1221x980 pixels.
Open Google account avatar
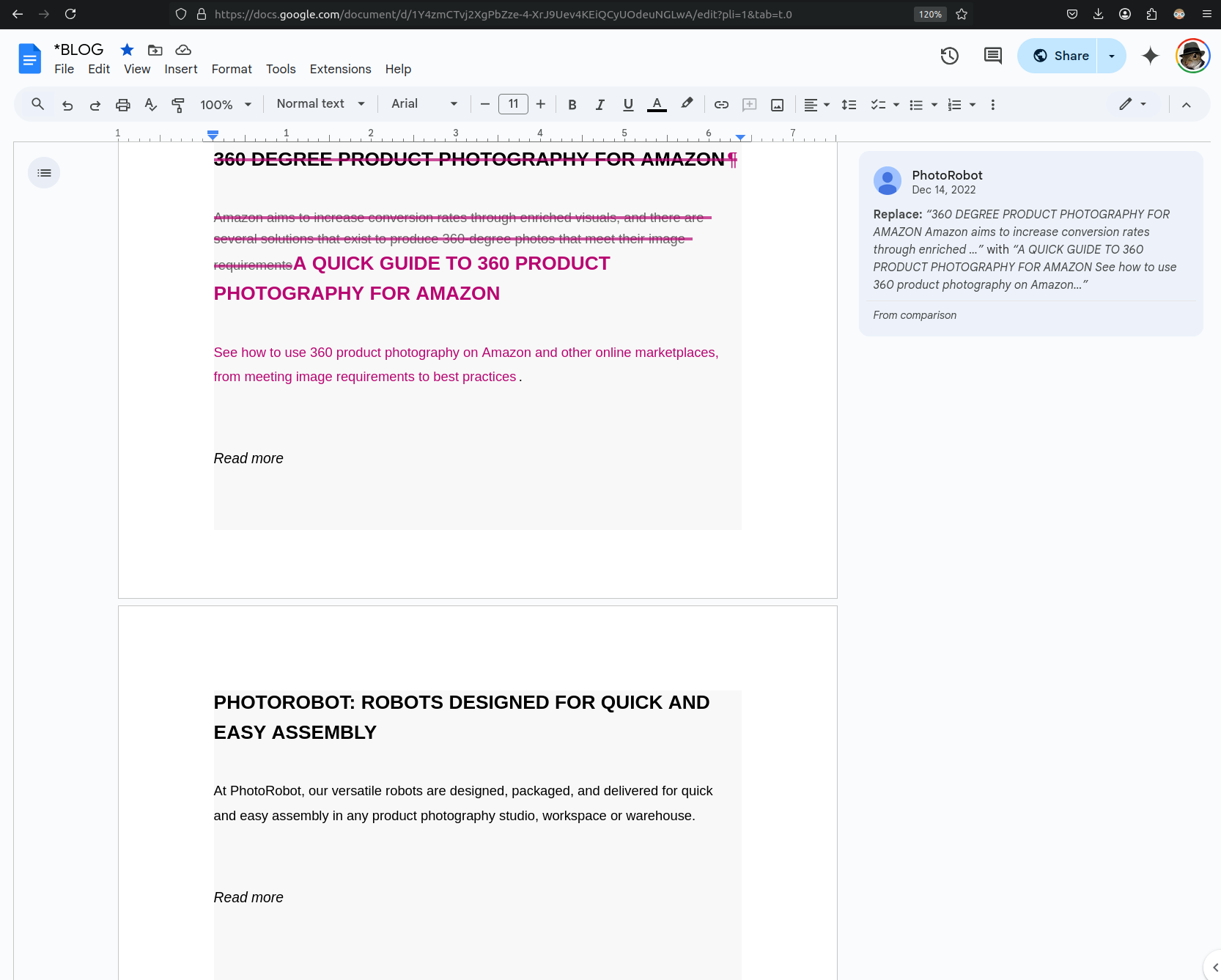(1193, 56)
